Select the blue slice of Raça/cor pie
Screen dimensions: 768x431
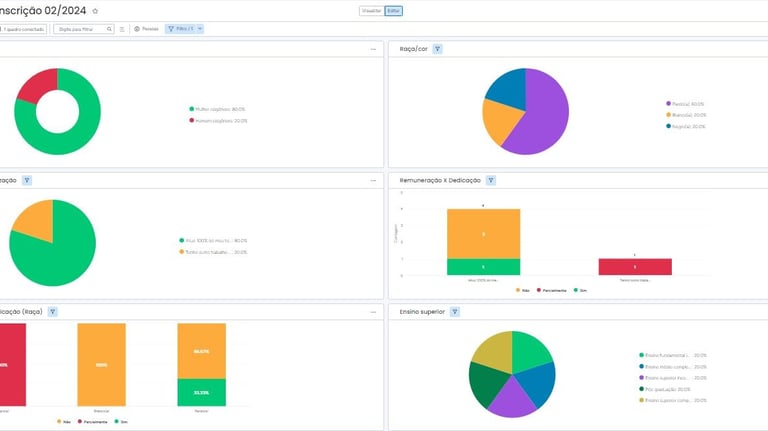coord(509,90)
